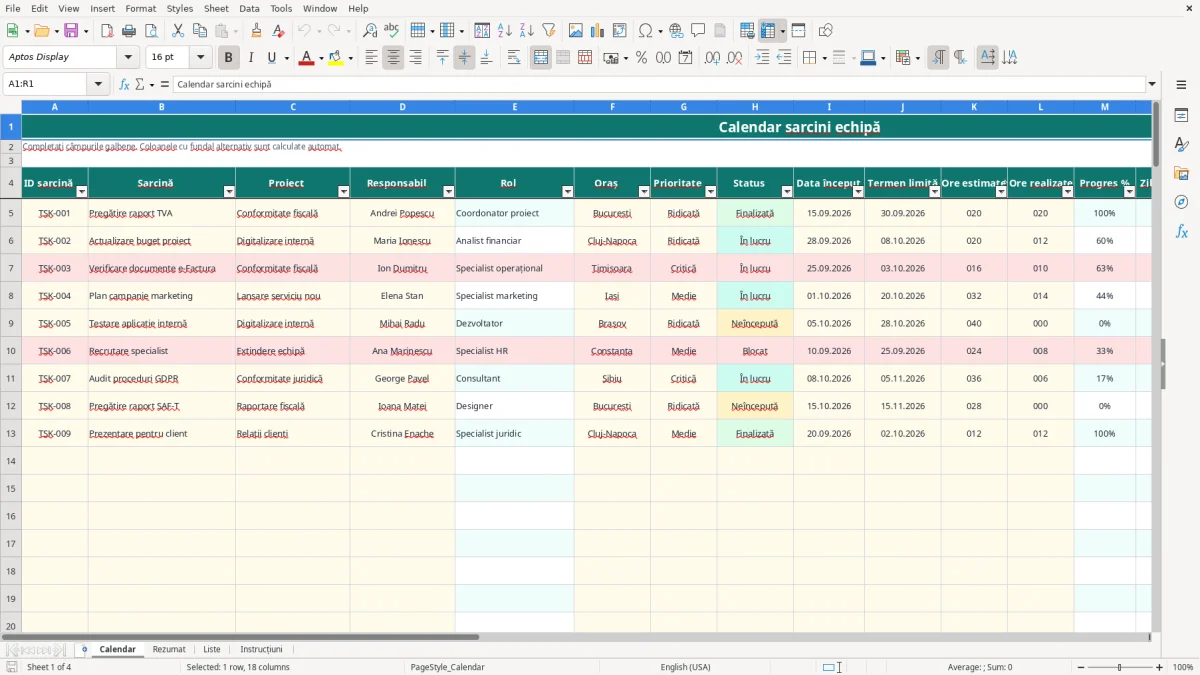Click Add Decimal Place icon
The height and width of the screenshot is (675, 1200).
click(713, 58)
